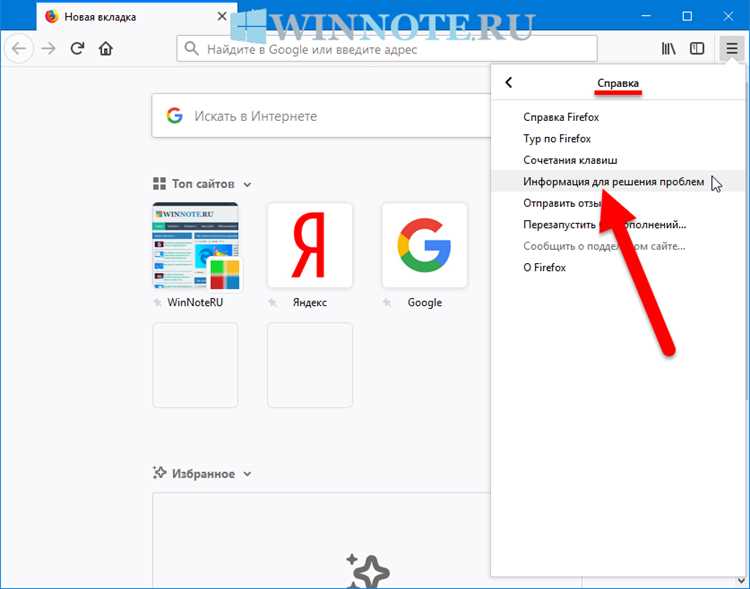The height and width of the screenshot is (589, 750).
Task: Select the Новая вкладка tab
Action: pos(137,17)
